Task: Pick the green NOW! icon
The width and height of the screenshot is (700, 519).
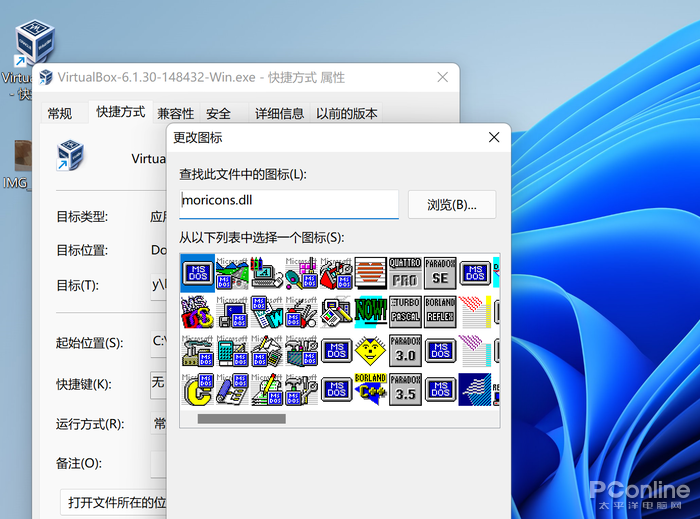Action: [x=370, y=311]
